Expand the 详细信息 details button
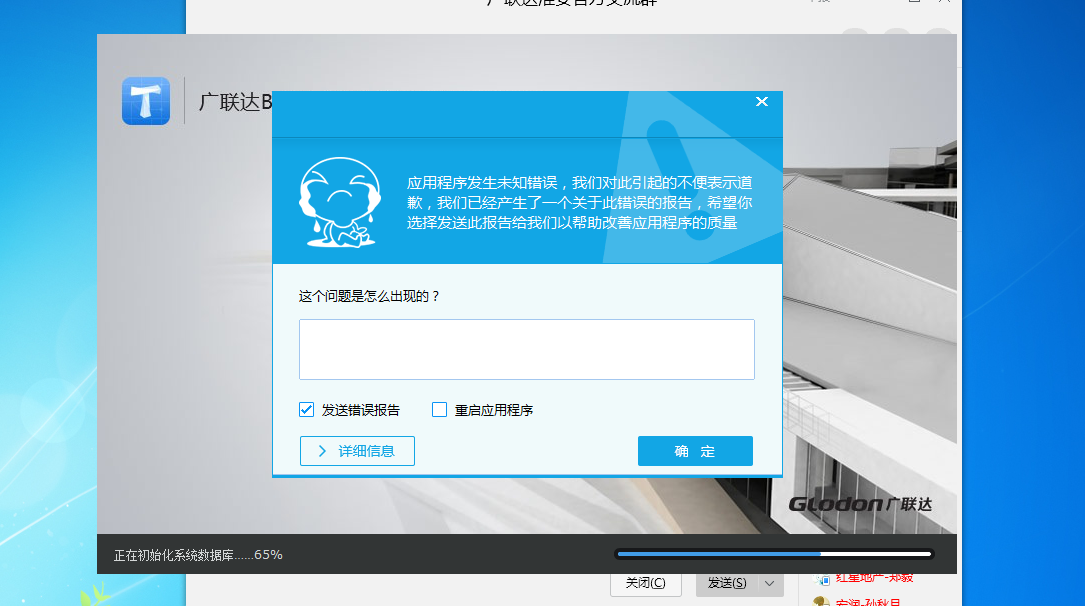This screenshot has width=1085, height=606. click(x=357, y=451)
